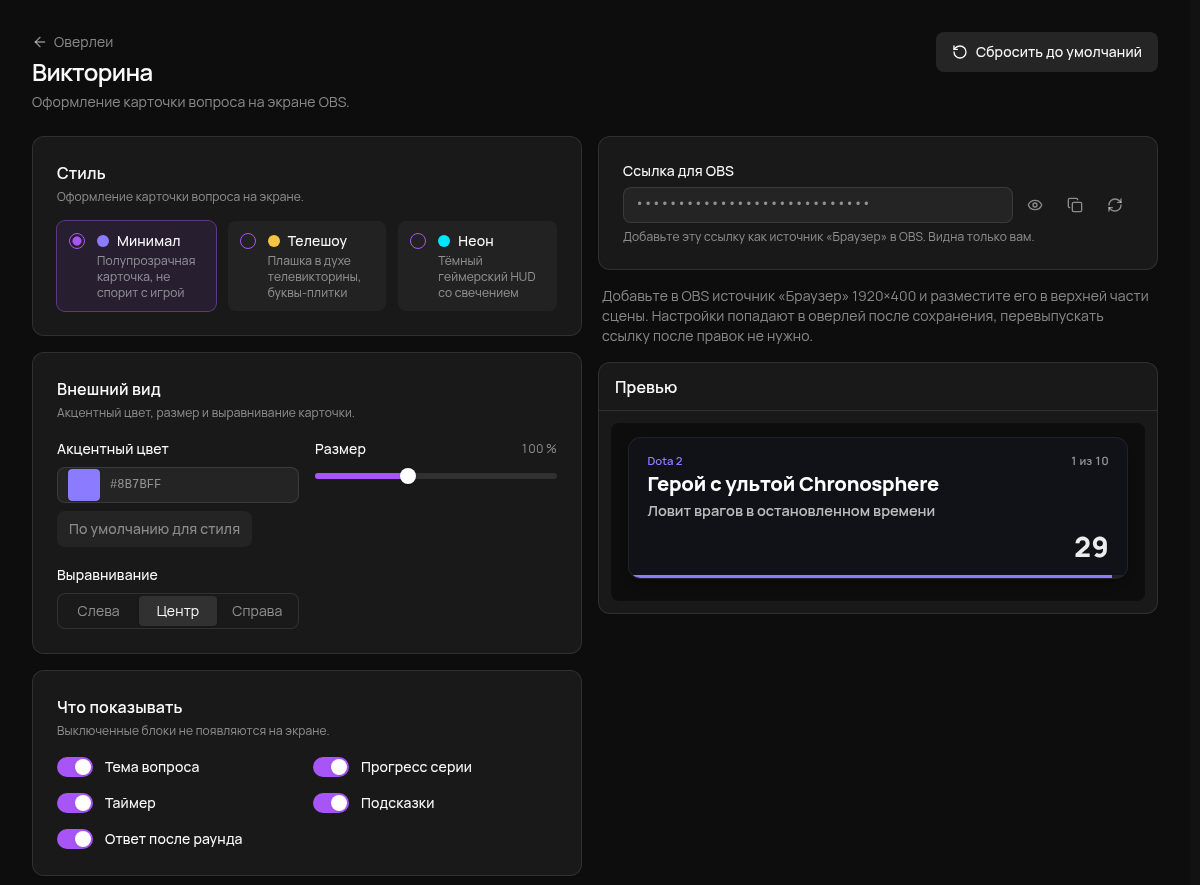Open the accent color swatch picker
The image size is (1200, 885).
84,485
